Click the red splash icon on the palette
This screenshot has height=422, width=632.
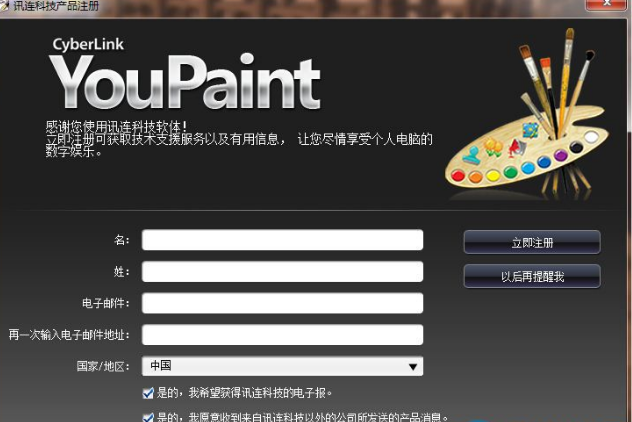pyautogui.click(x=516, y=148)
